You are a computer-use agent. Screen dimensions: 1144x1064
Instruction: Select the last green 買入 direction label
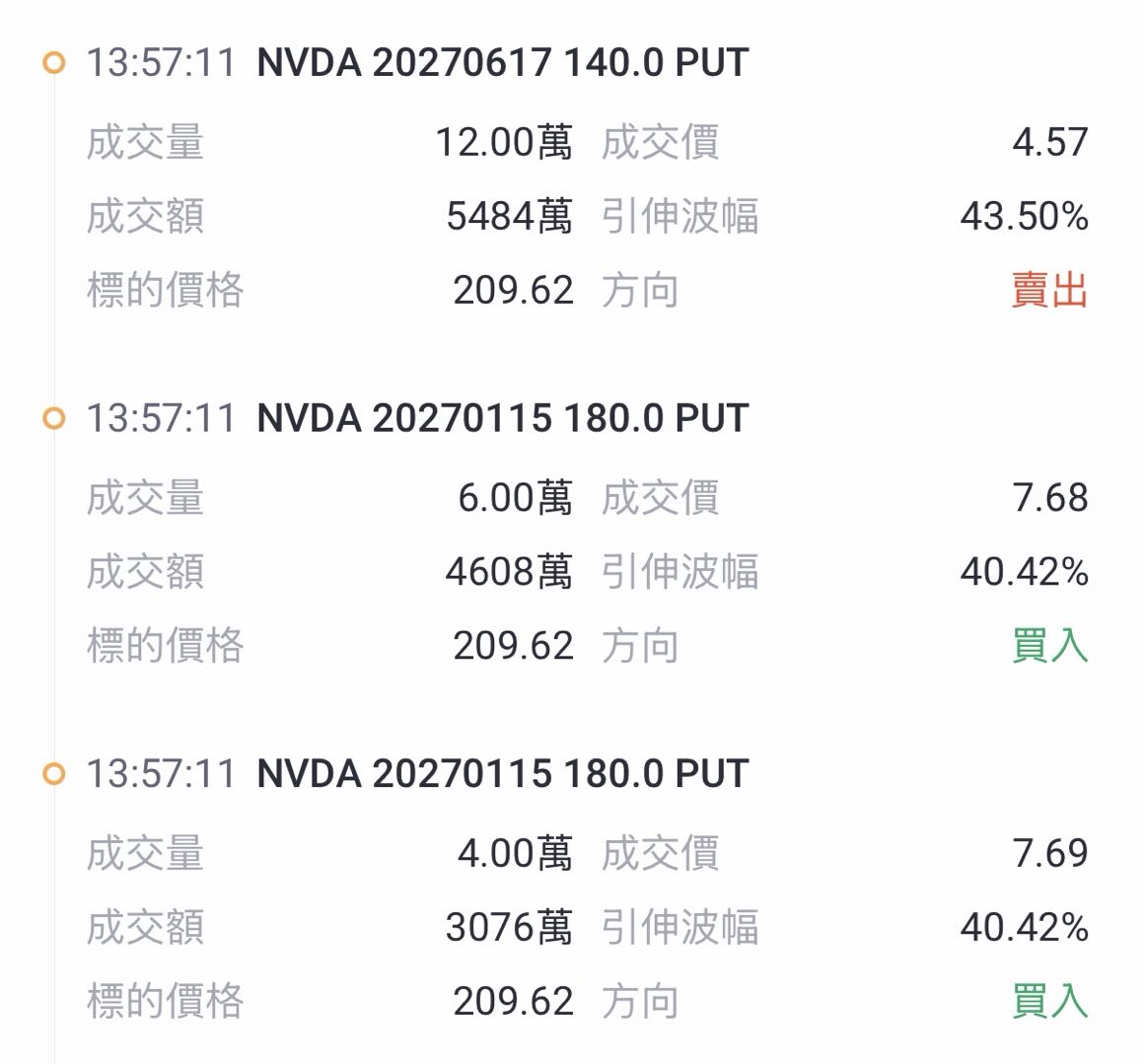pyautogui.click(x=1049, y=1001)
